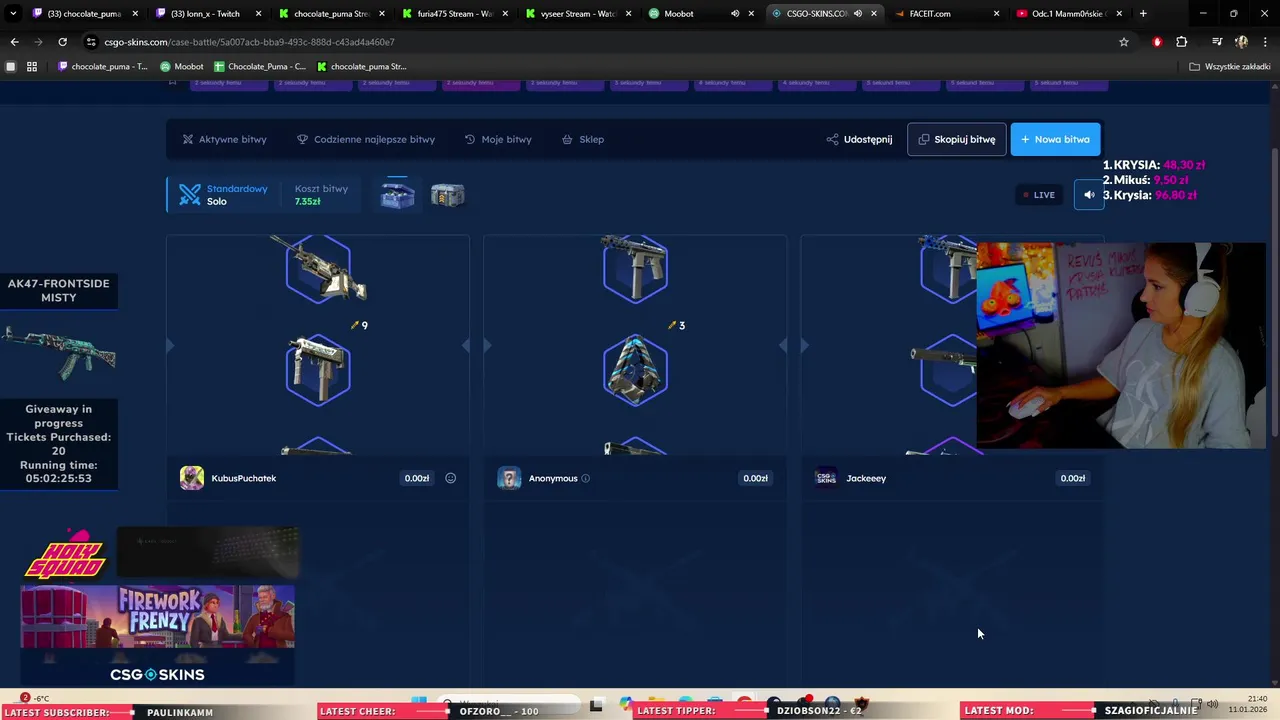Image resolution: width=1280 pixels, height=720 pixels.
Task: Click the emoji icon next to KubusPuchatek
Action: click(450, 478)
